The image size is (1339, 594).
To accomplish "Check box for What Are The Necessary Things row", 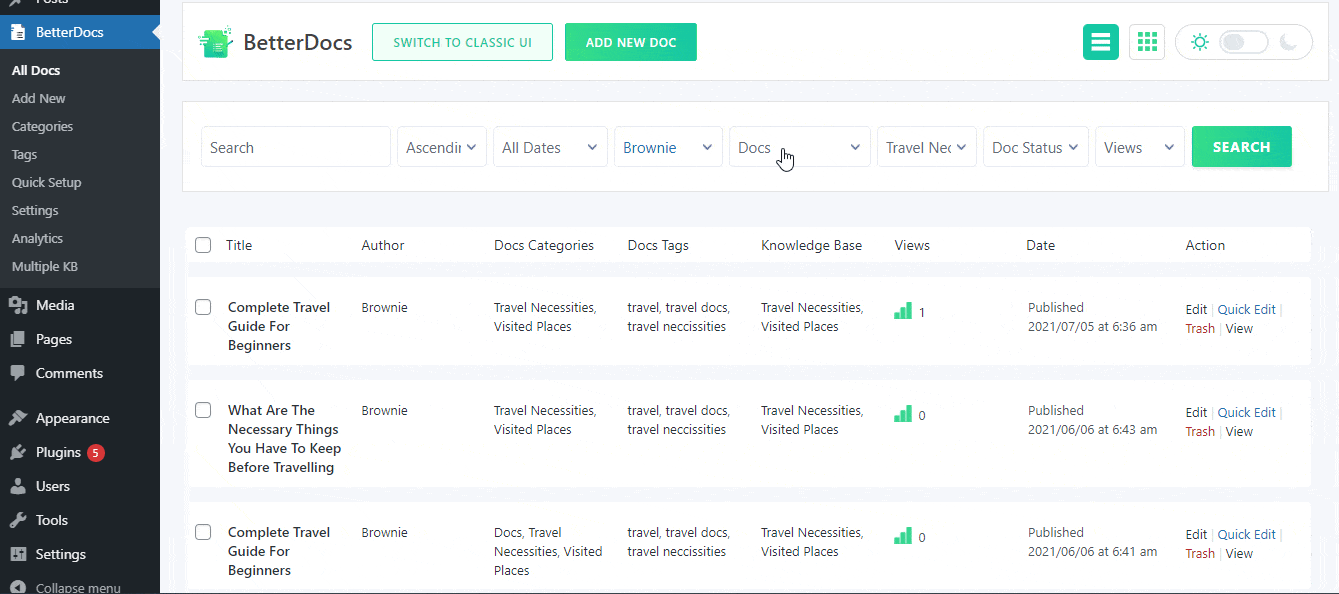I will tap(203, 410).
